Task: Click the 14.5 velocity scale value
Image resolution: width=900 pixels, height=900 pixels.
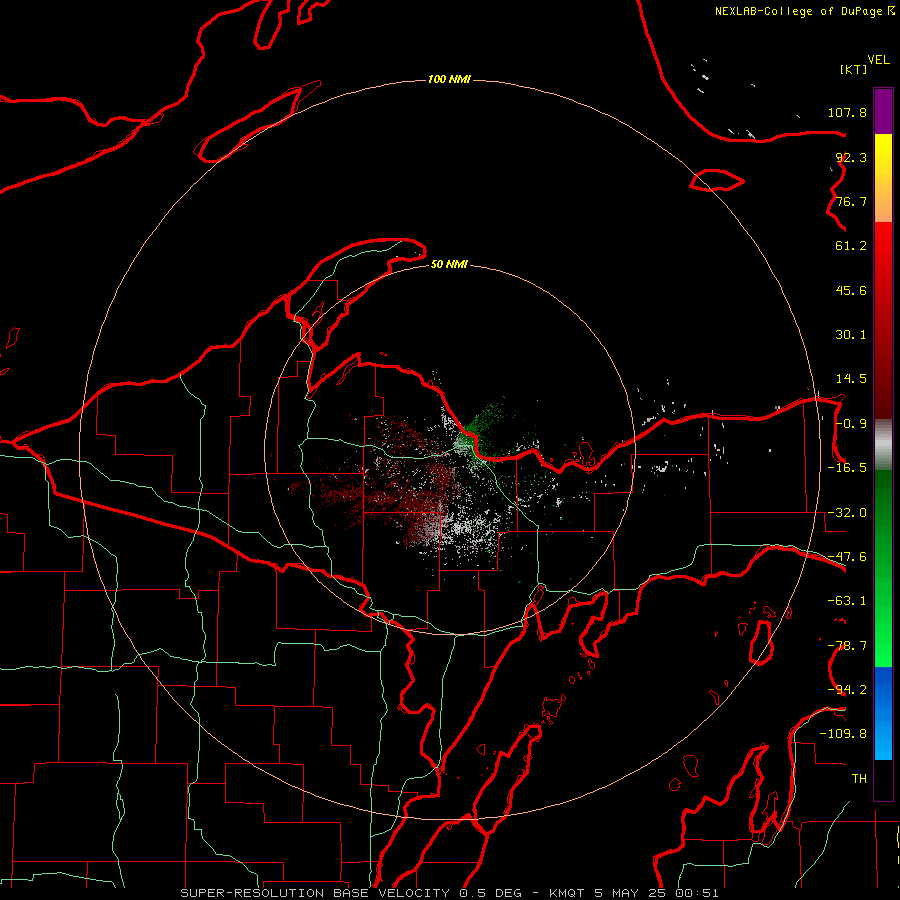Action: pyautogui.click(x=851, y=379)
